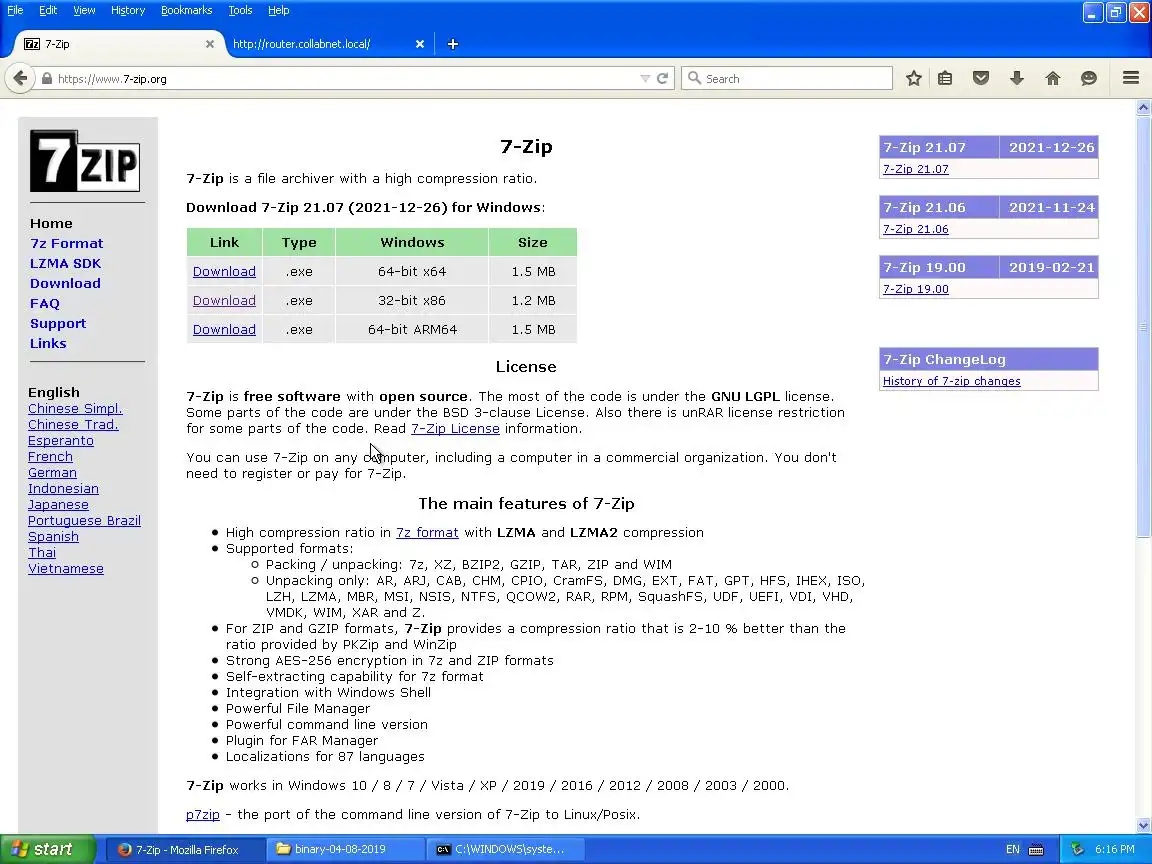1152x864 pixels.
Task: Open the URL history dropdown arrow
Action: [645, 79]
